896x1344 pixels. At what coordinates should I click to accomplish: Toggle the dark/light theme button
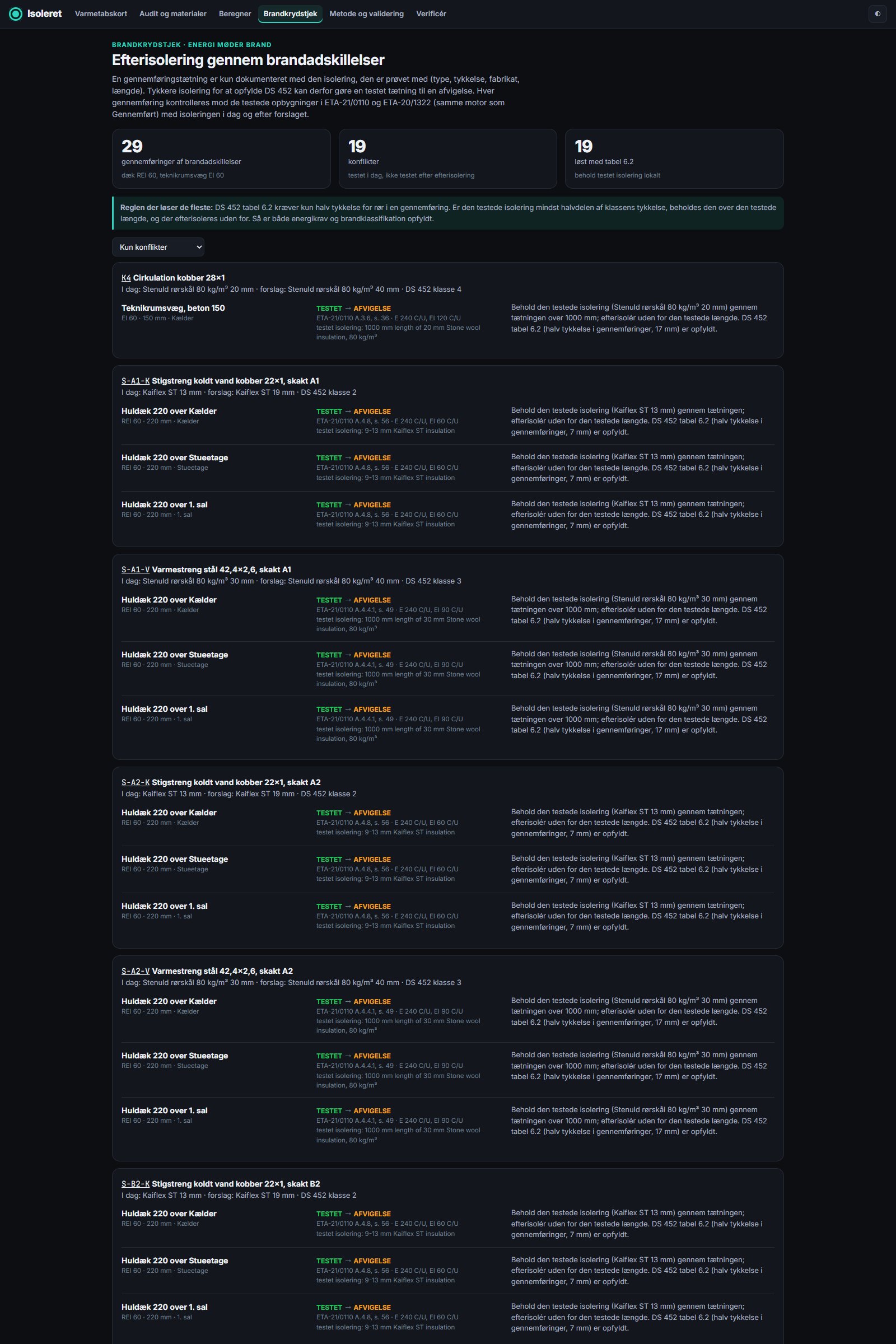[x=877, y=13]
